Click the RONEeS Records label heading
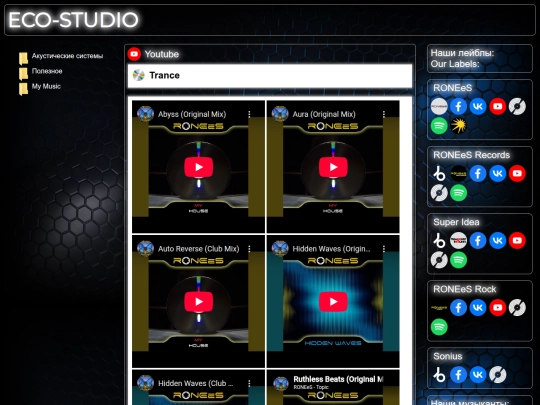The width and height of the screenshot is (540, 405). [x=471, y=155]
